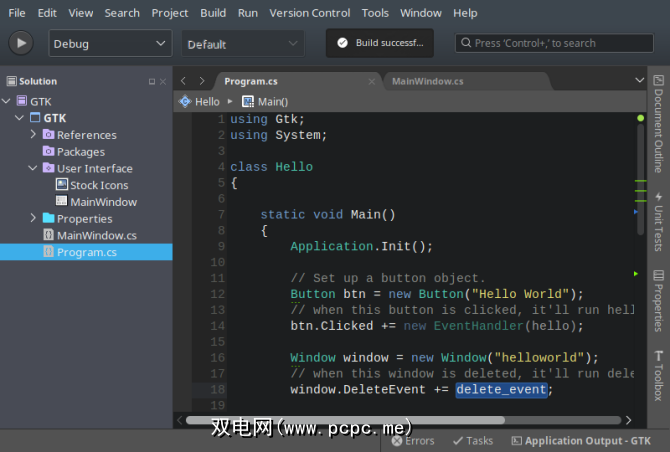670x452 pixels.
Task: Open the Unit Tests side panel
Action: (x=658, y=220)
